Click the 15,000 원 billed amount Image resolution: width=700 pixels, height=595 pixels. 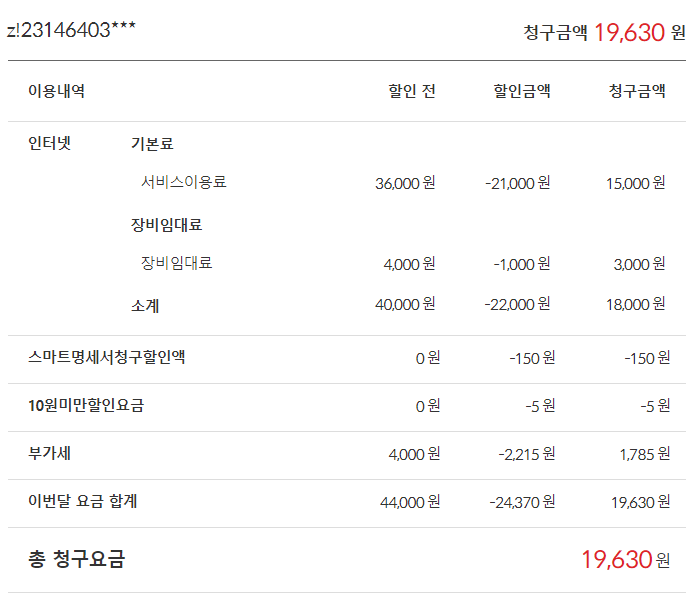(635, 183)
